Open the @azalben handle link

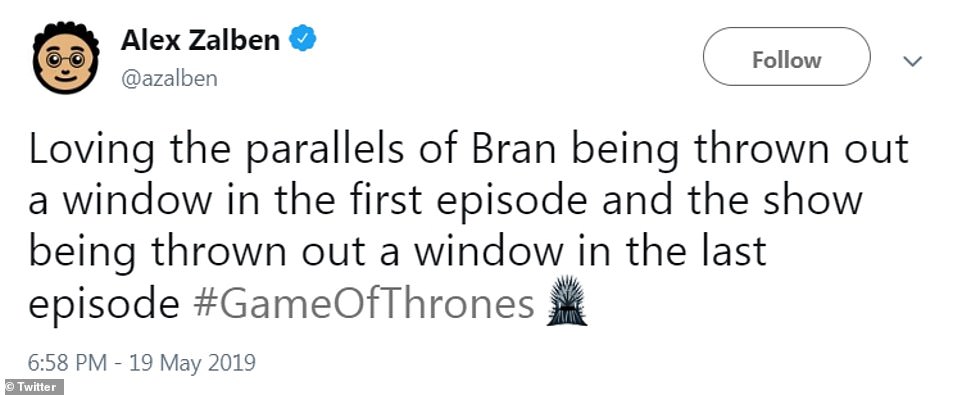click(169, 80)
